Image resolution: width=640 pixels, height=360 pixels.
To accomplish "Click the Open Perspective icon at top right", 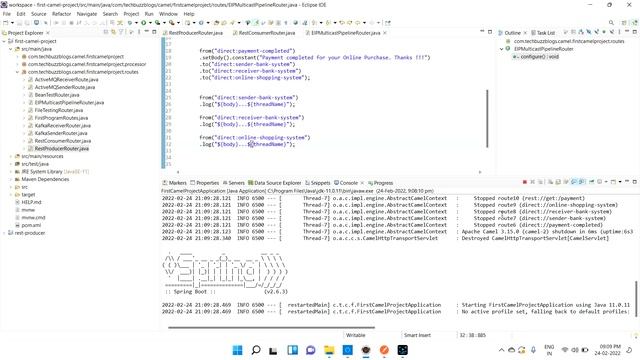I will pos(624,23).
